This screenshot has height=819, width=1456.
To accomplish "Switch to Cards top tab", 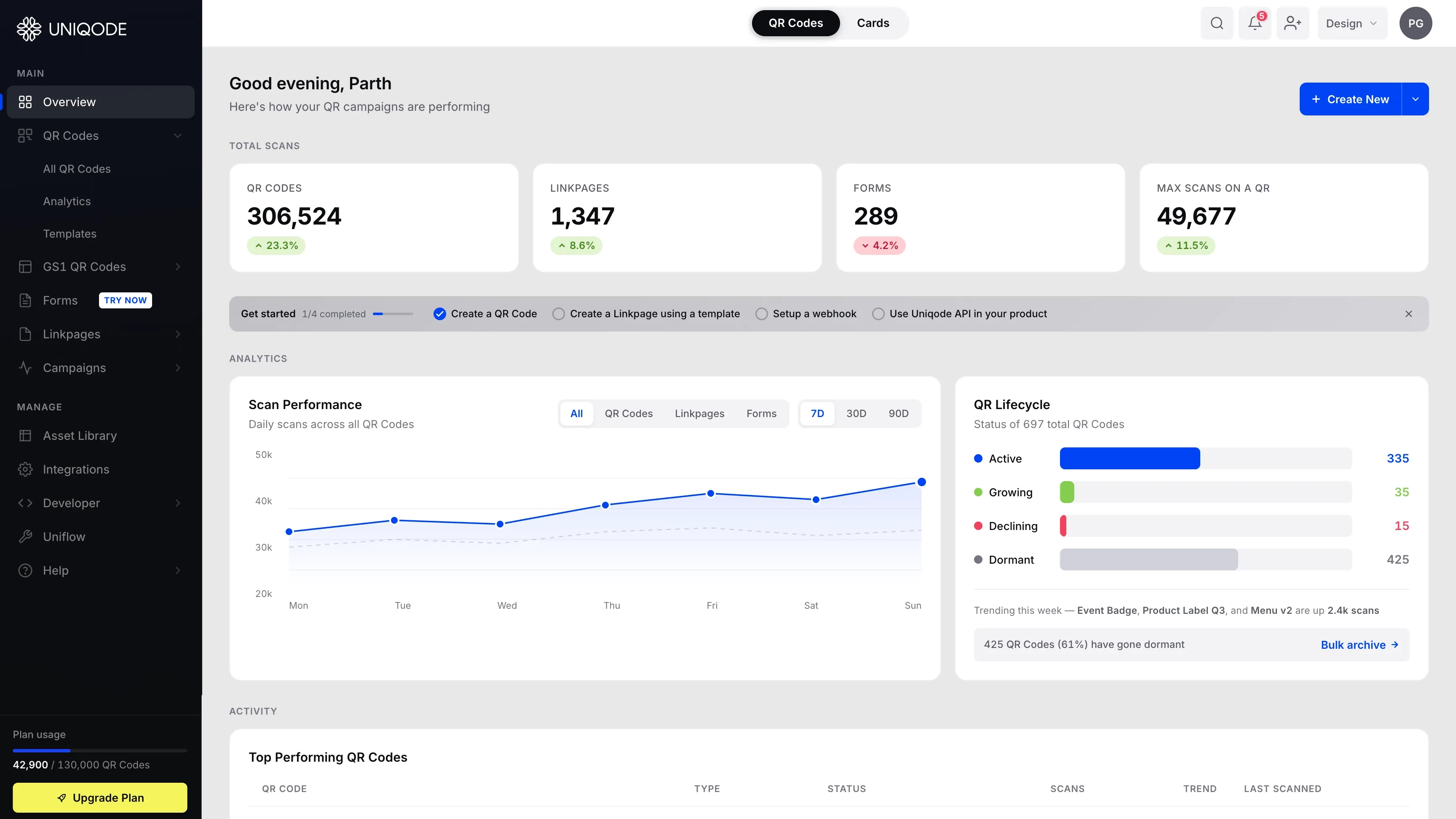I will pyautogui.click(x=873, y=23).
